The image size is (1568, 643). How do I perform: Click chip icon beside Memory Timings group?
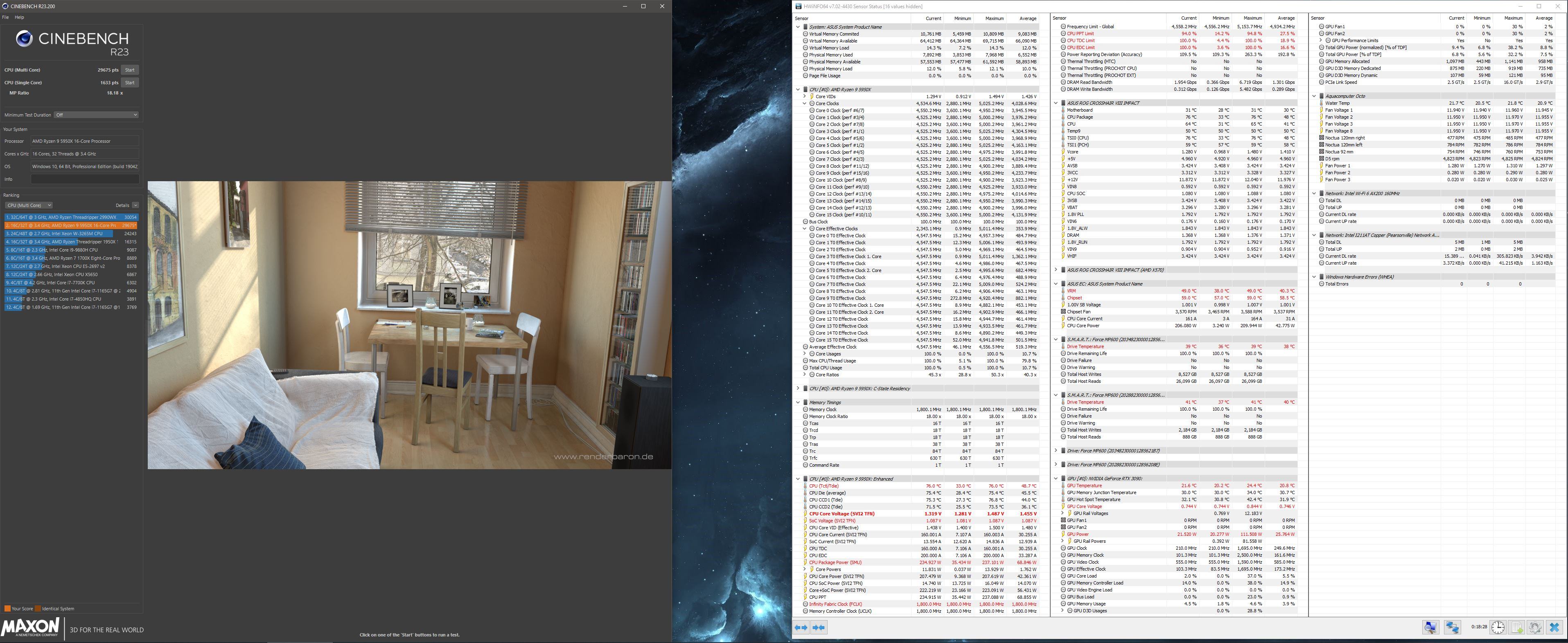[x=805, y=402]
